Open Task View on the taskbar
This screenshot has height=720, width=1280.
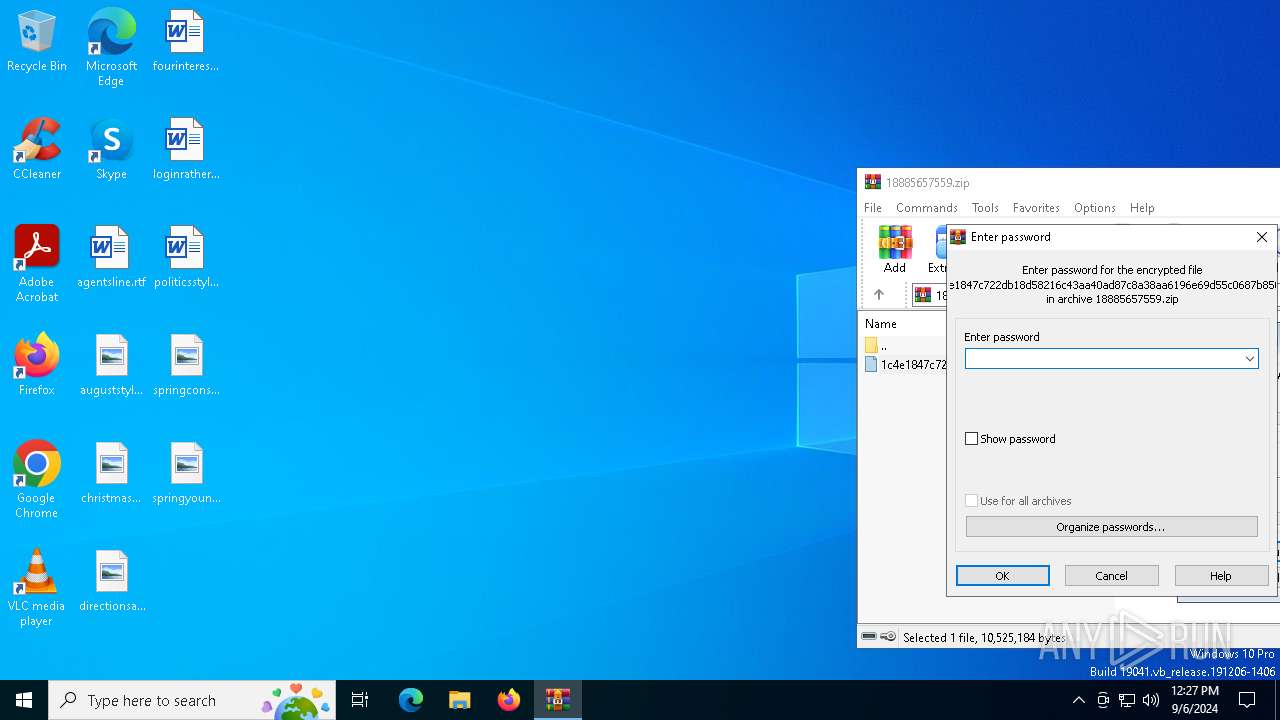tap(360, 700)
